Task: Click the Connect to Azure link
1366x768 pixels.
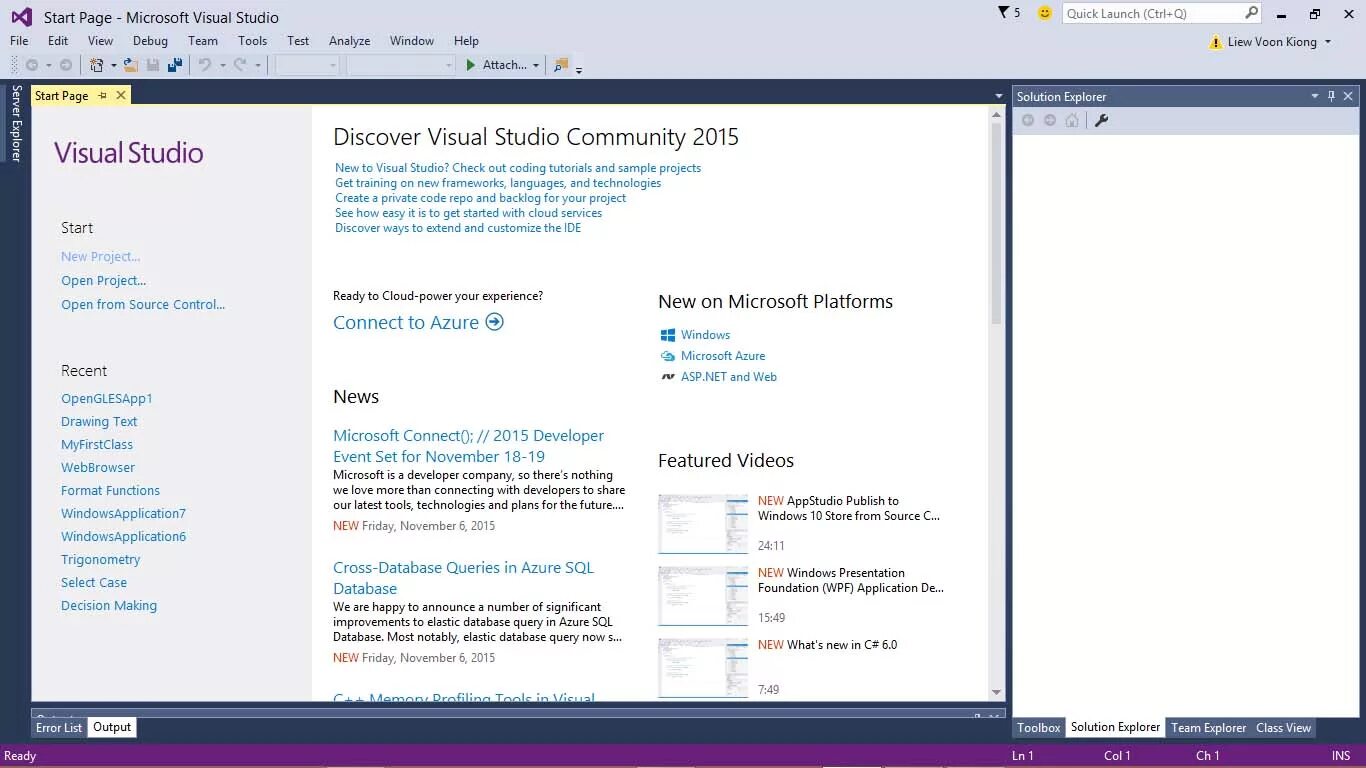Action: coord(406,322)
